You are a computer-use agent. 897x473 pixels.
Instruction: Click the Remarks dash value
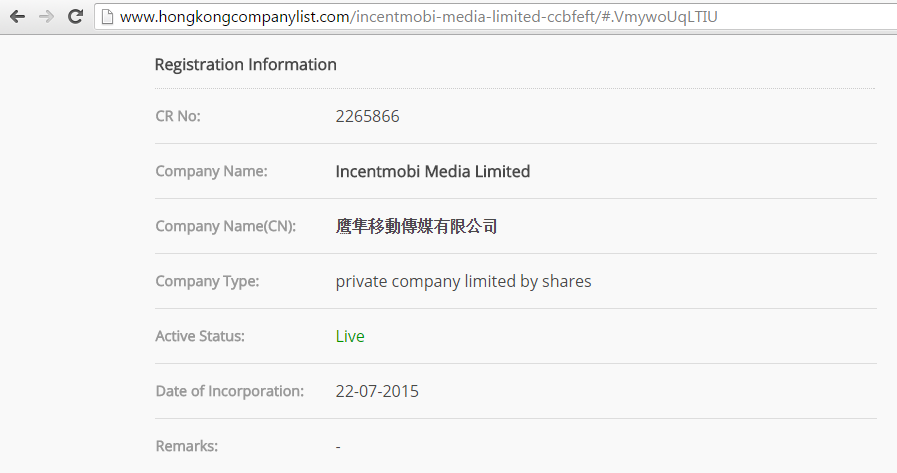(338, 446)
